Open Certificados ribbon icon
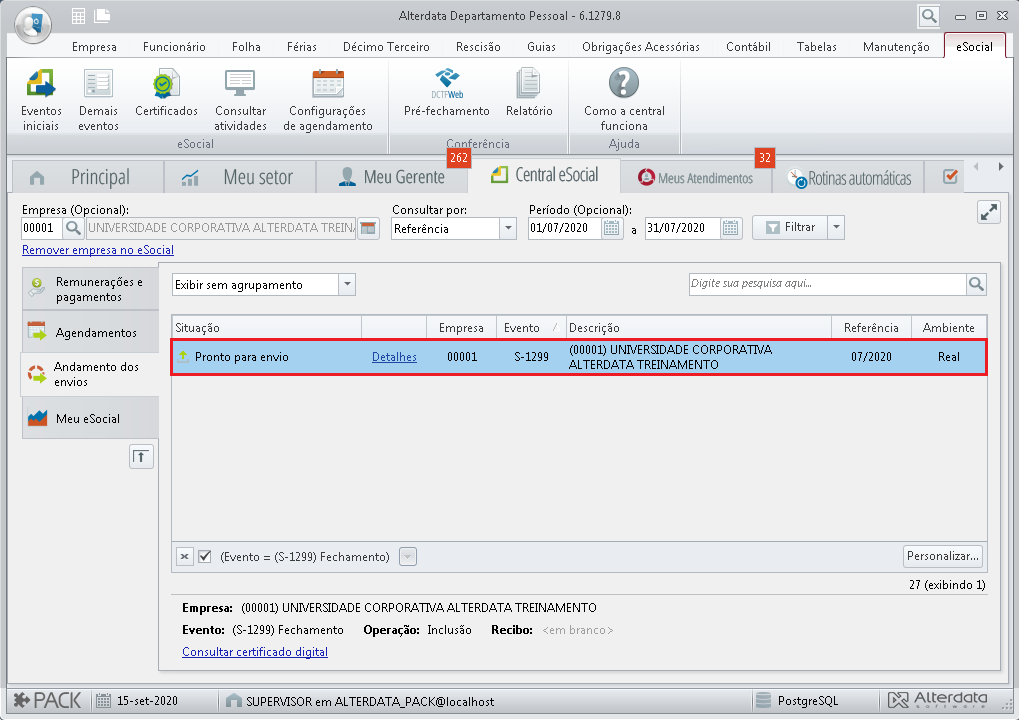 pyautogui.click(x=166, y=93)
